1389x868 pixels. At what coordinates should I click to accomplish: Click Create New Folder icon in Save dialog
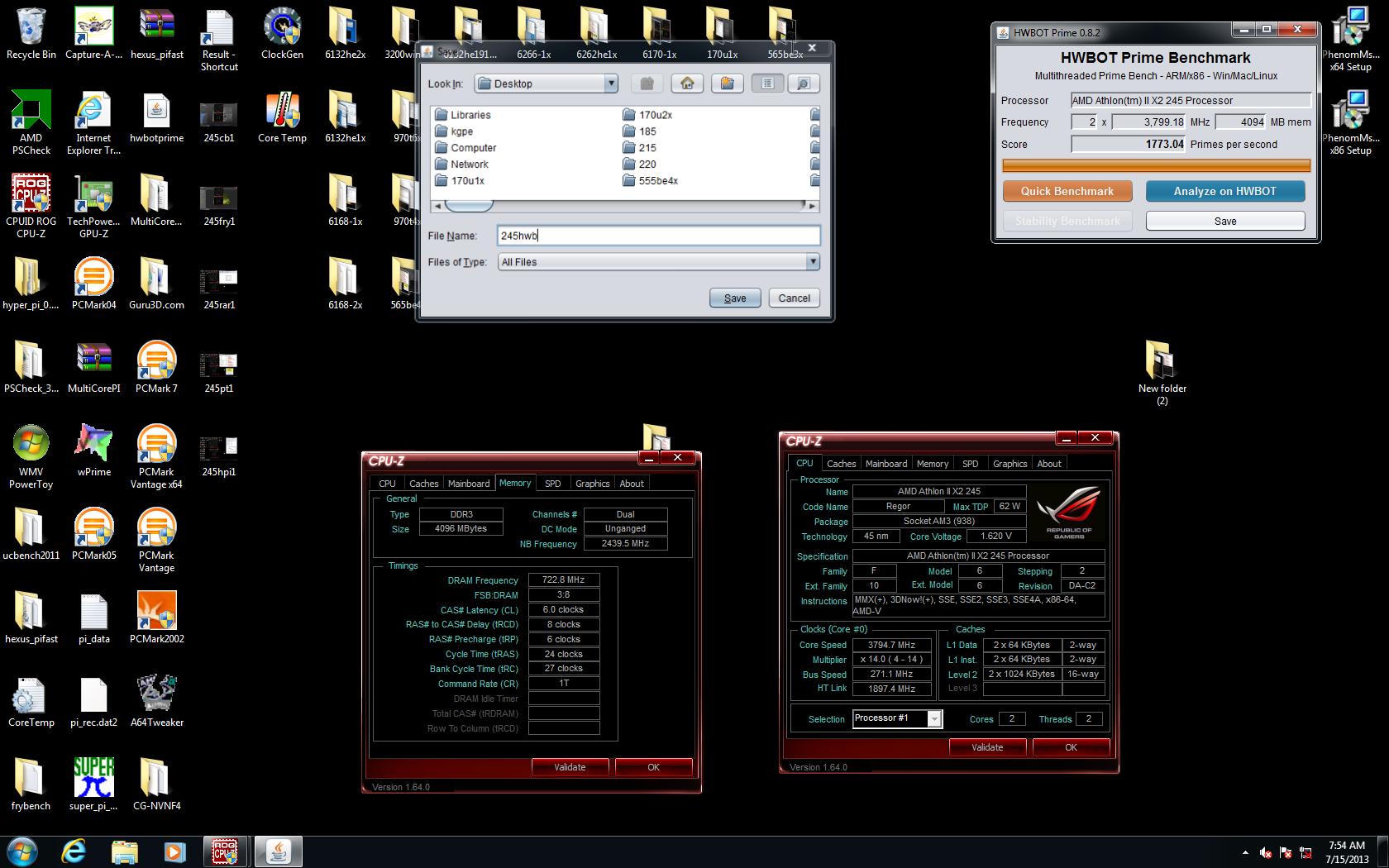click(x=727, y=83)
